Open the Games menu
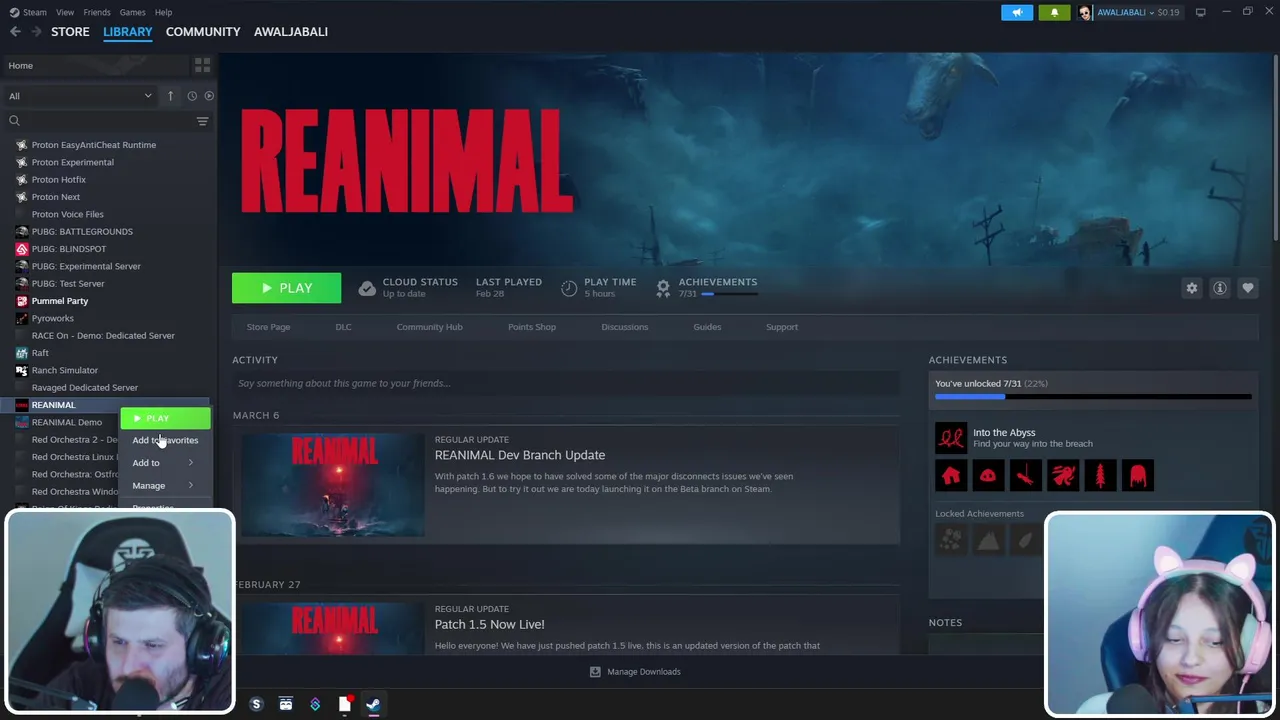This screenshot has width=1280, height=720. pos(132,12)
